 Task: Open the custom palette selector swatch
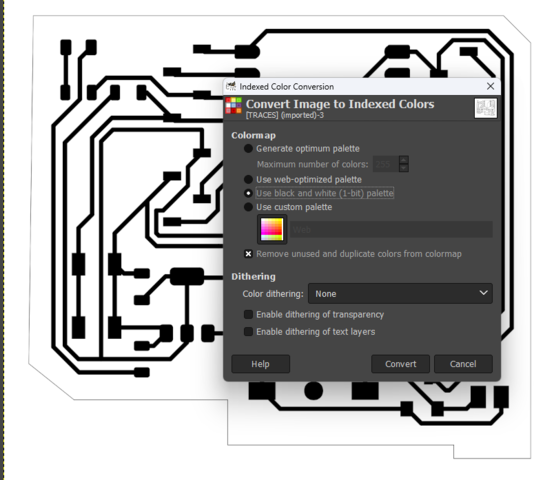click(272, 230)
